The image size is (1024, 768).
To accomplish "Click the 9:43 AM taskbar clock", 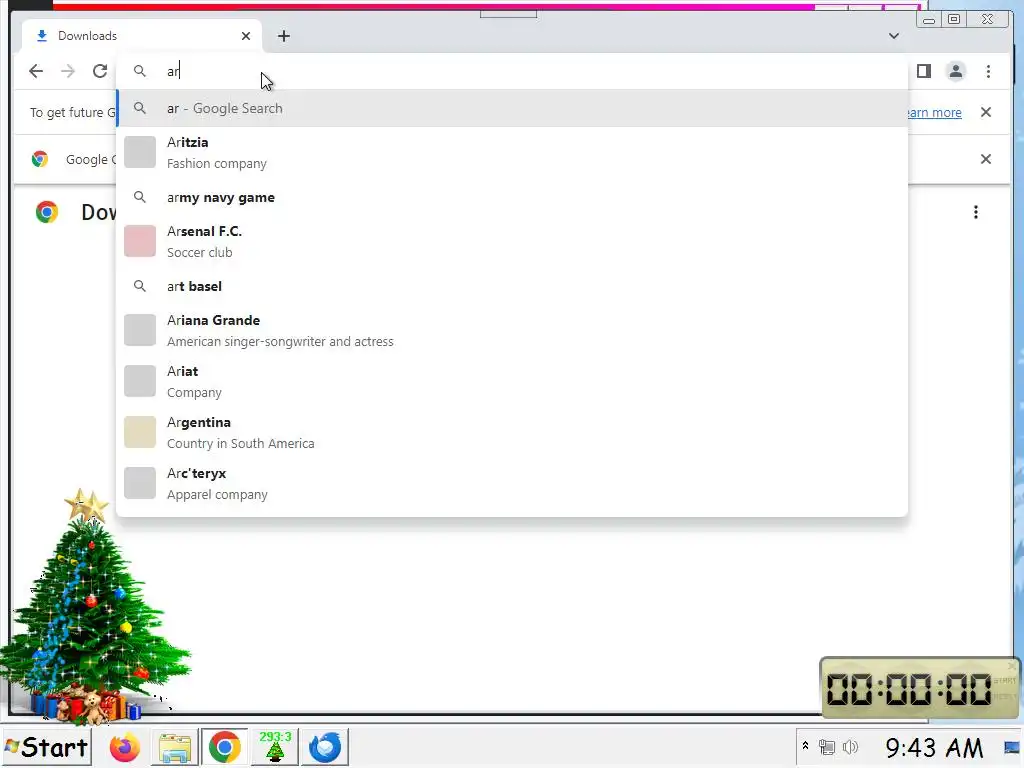I will 934,748.
